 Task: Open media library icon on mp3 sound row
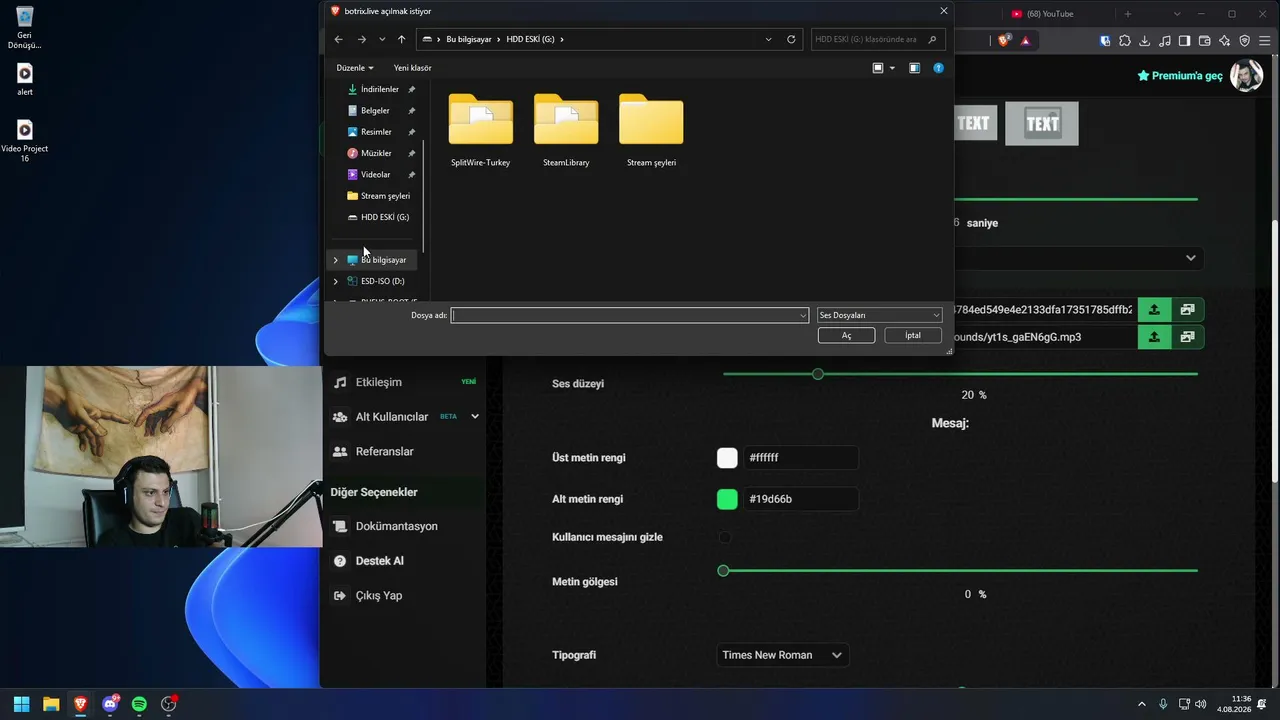click(x=1187, y=337)
